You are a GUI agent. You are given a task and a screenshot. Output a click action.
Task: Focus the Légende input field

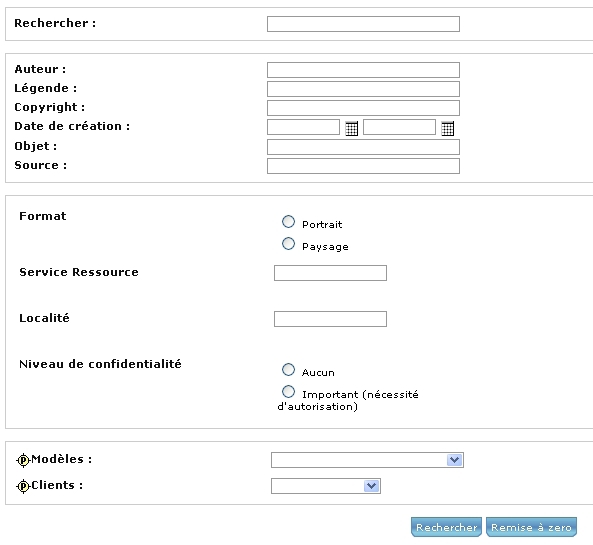tap(363, 89)
